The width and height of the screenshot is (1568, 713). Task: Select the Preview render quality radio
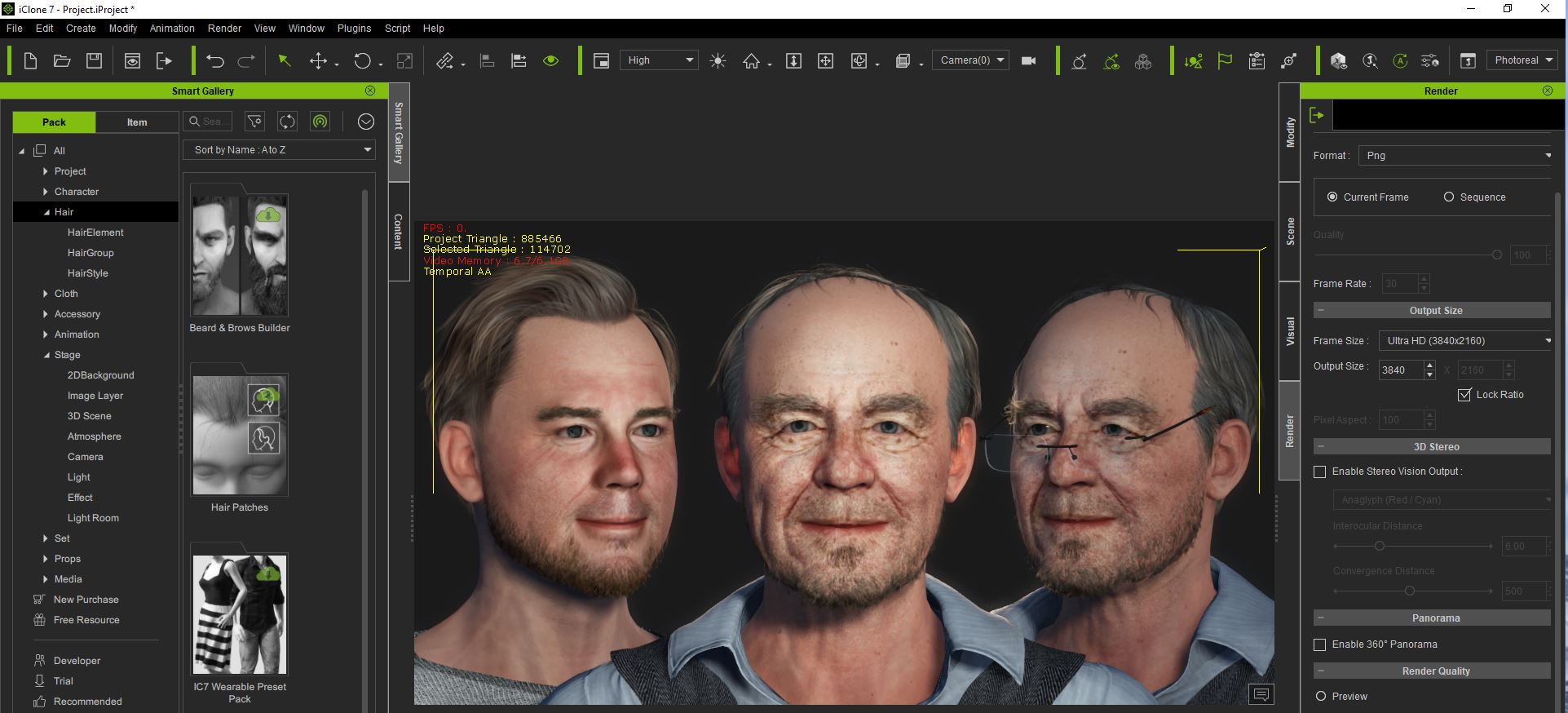pos(1321,696)
